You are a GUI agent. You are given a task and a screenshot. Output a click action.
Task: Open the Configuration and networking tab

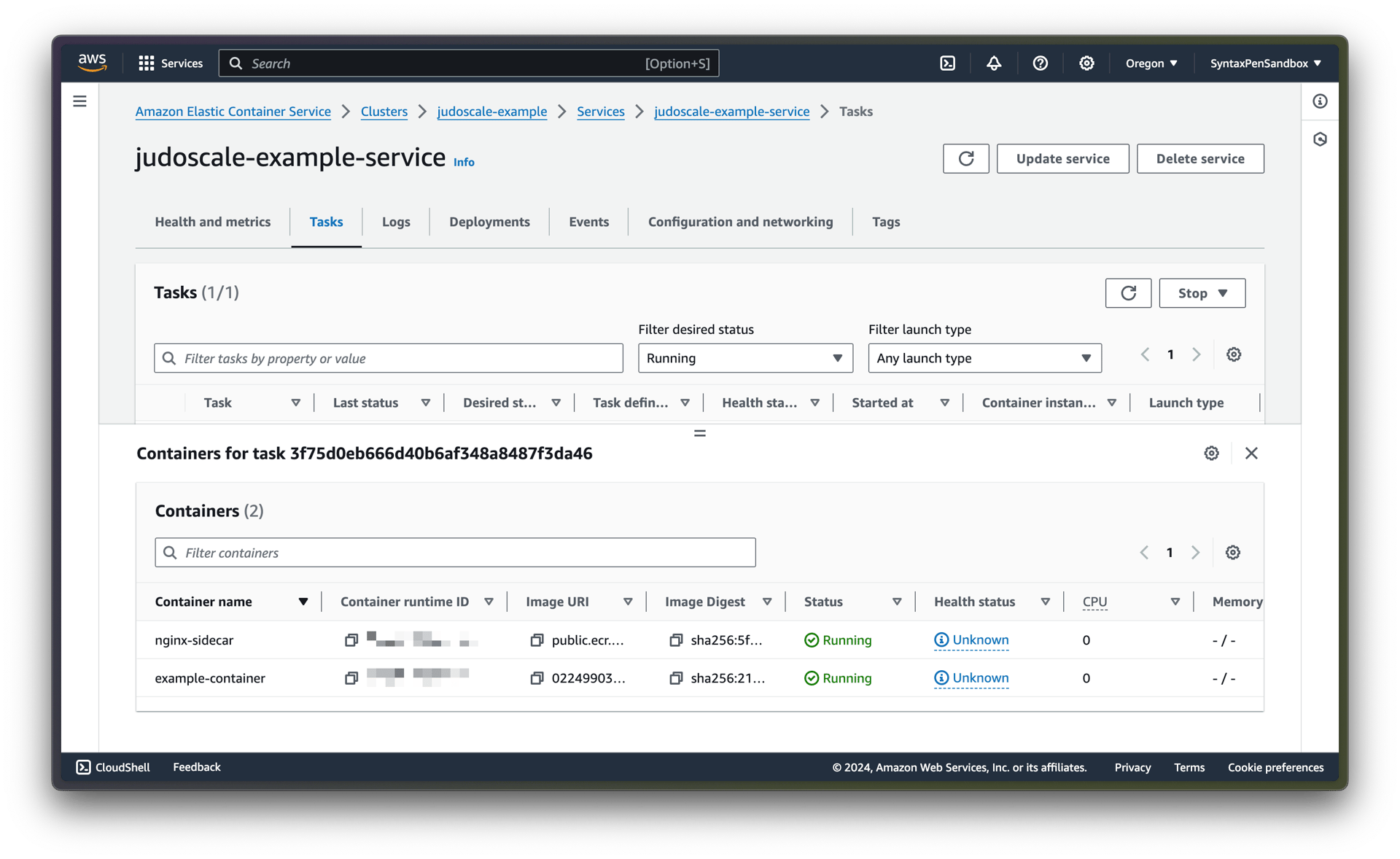pos(739,222)
